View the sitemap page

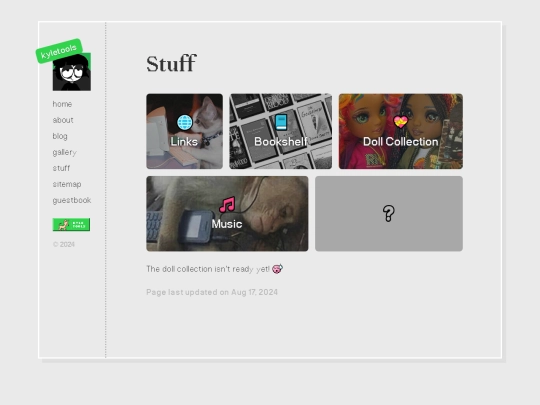pos(67,184)
